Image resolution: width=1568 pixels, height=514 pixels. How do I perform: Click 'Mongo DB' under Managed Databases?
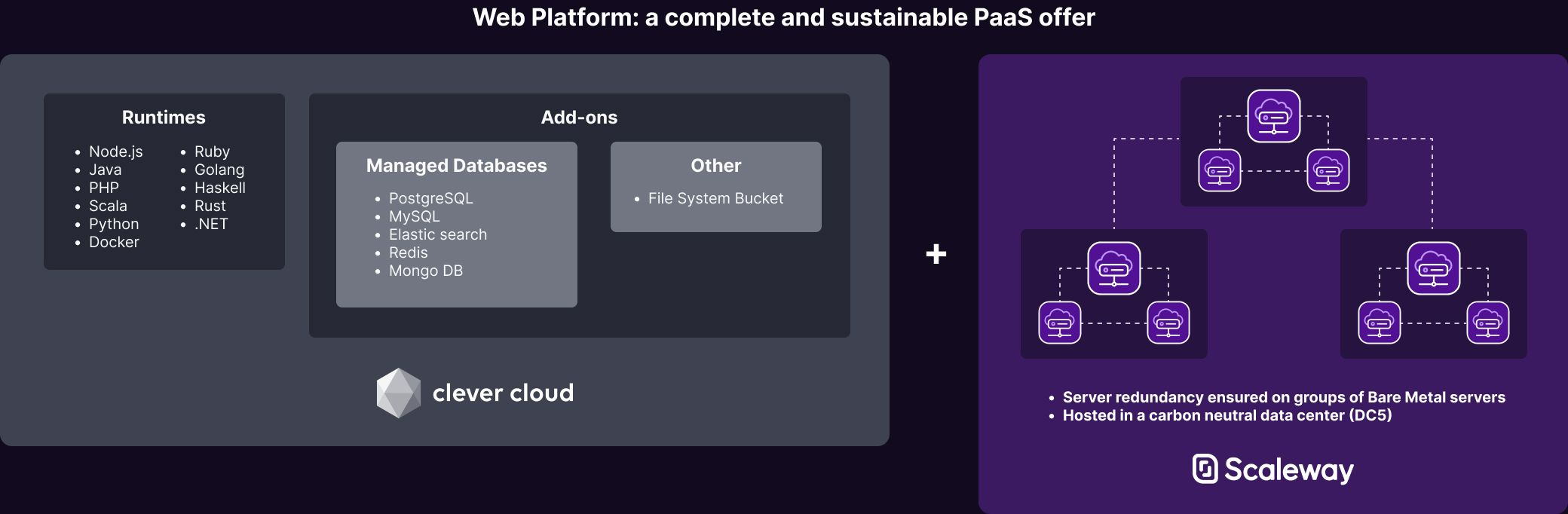click(426, 271)
